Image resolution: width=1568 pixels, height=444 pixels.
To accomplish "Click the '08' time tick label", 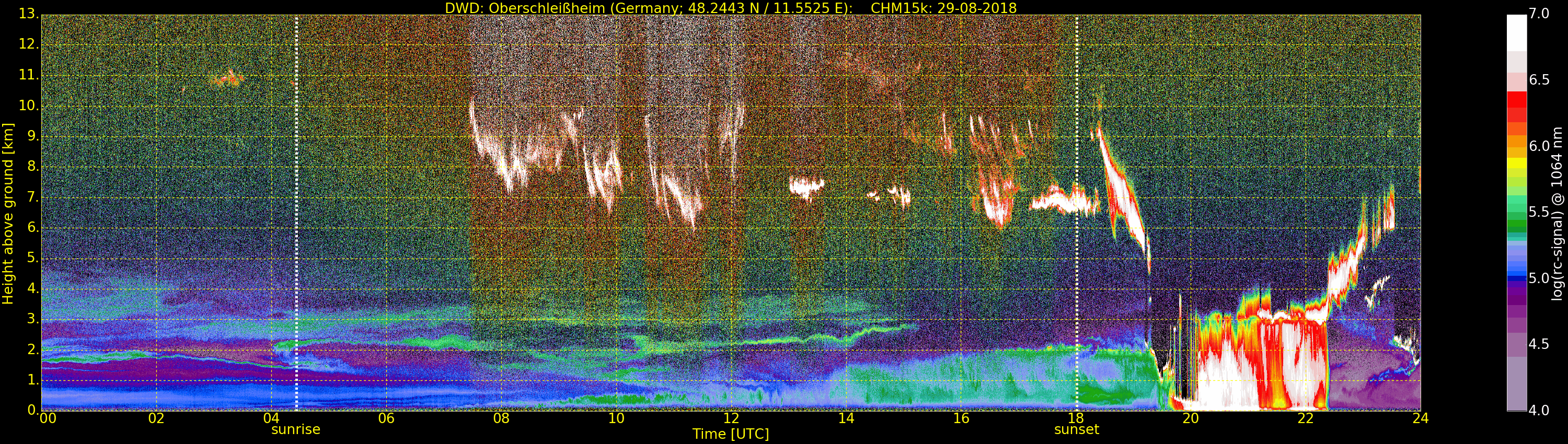I will 501,418.
